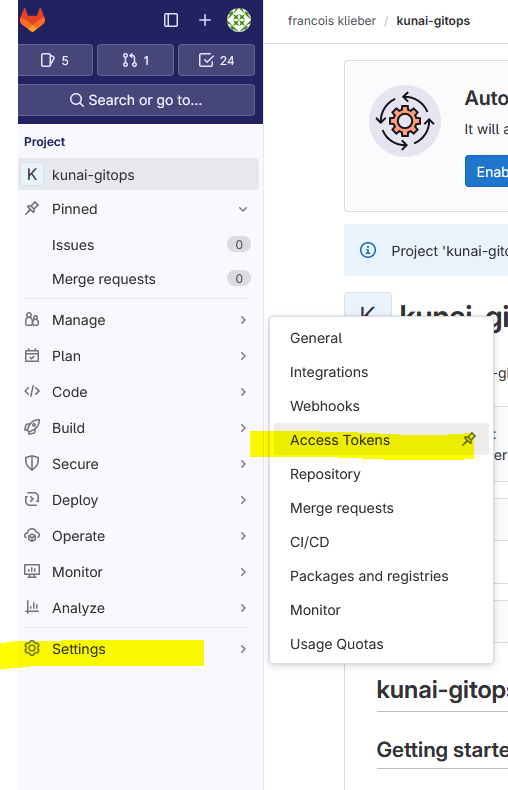This screenshot has width=508, height=790.
Task: Click the Operate cloud icon
Action: [32, 535]
